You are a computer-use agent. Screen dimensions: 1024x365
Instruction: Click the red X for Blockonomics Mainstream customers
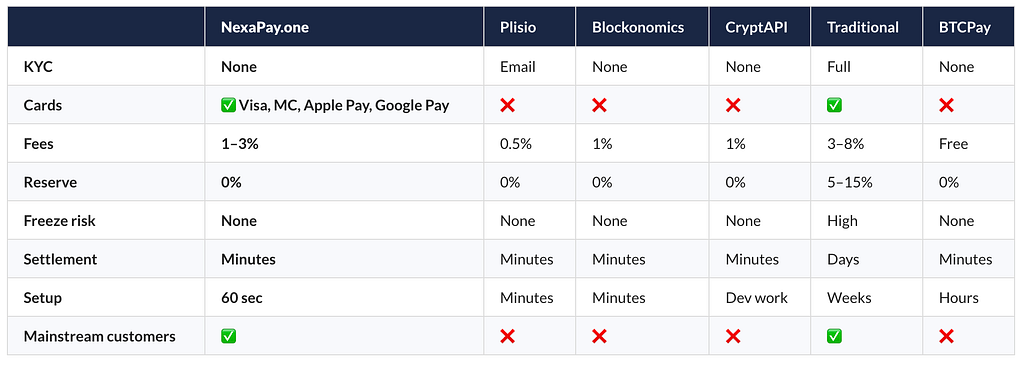pos(600,336)
